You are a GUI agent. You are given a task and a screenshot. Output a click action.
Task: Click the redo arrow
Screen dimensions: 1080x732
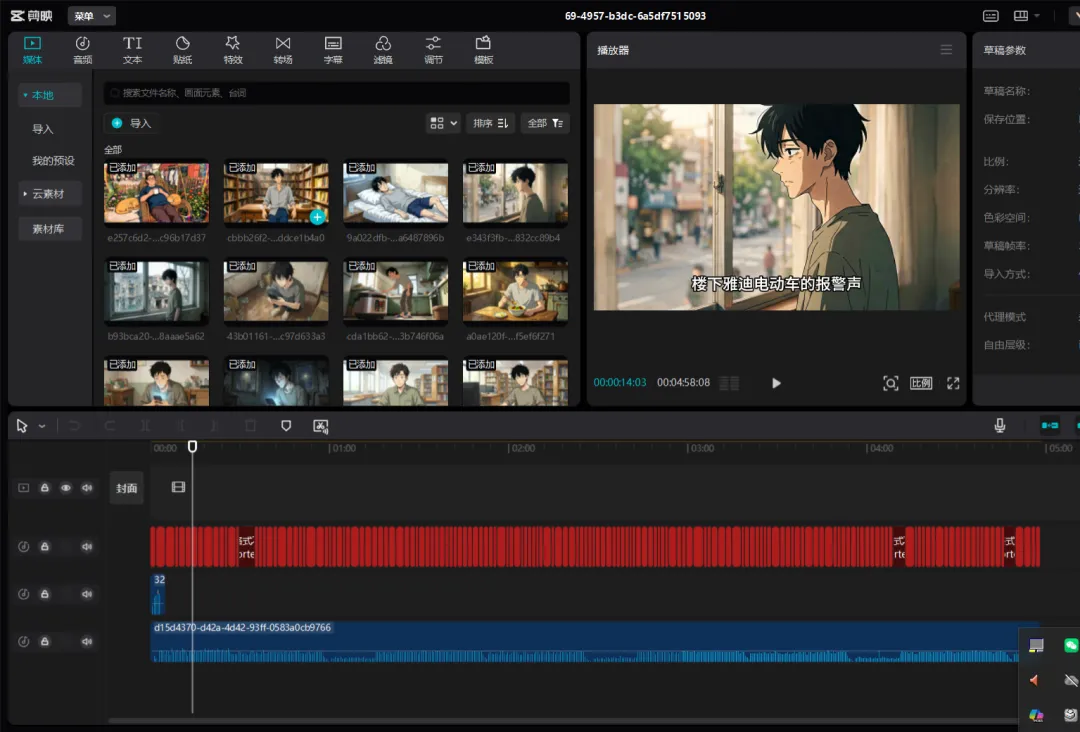[x=110, y=426]
